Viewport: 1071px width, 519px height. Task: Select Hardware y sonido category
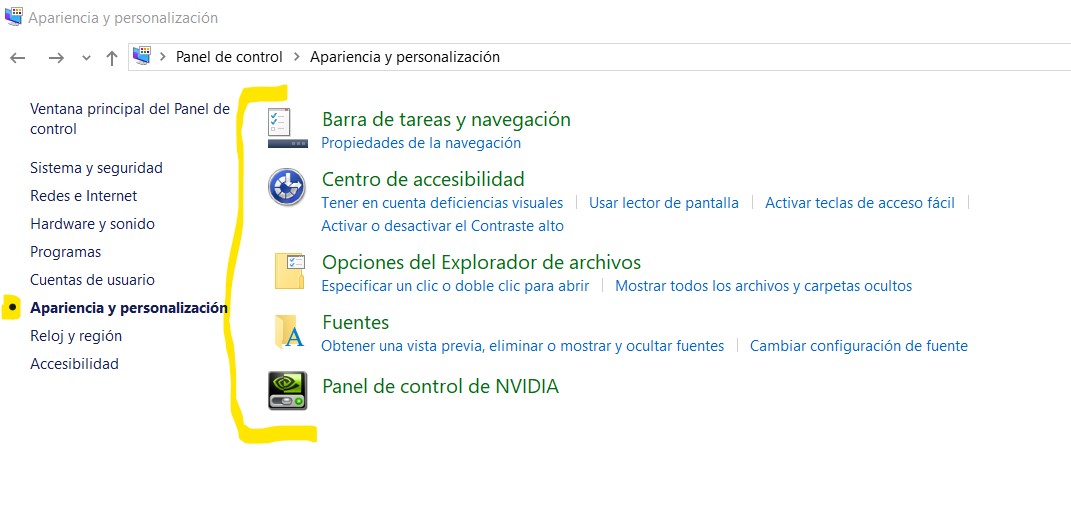[x=92, y=224]
